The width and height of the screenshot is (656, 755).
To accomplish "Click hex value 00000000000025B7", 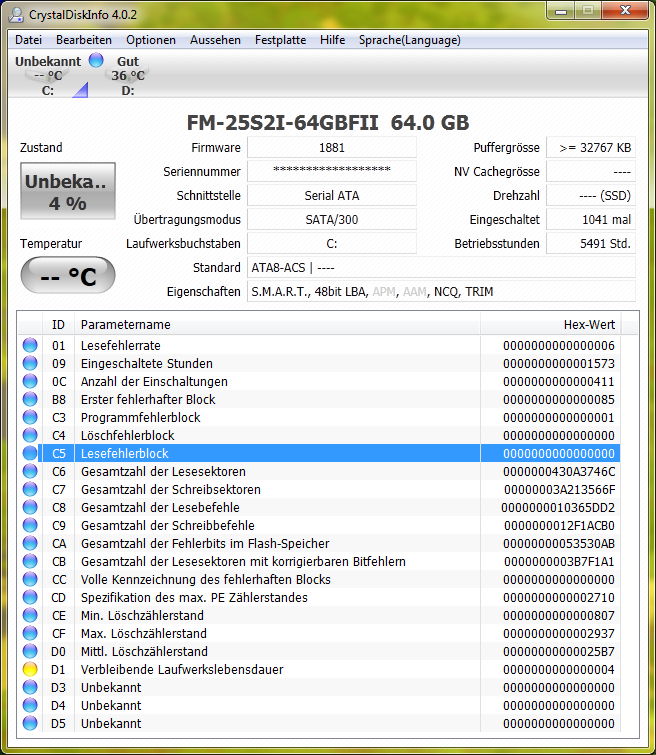I will click(x=559, y=651).
